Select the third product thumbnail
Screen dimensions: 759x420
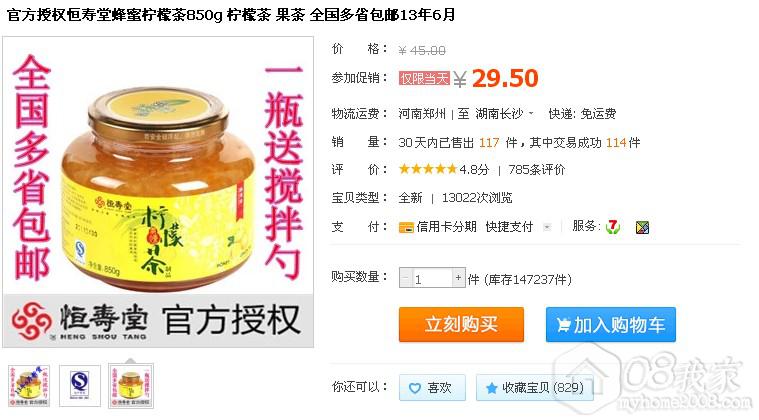(131, 386)
